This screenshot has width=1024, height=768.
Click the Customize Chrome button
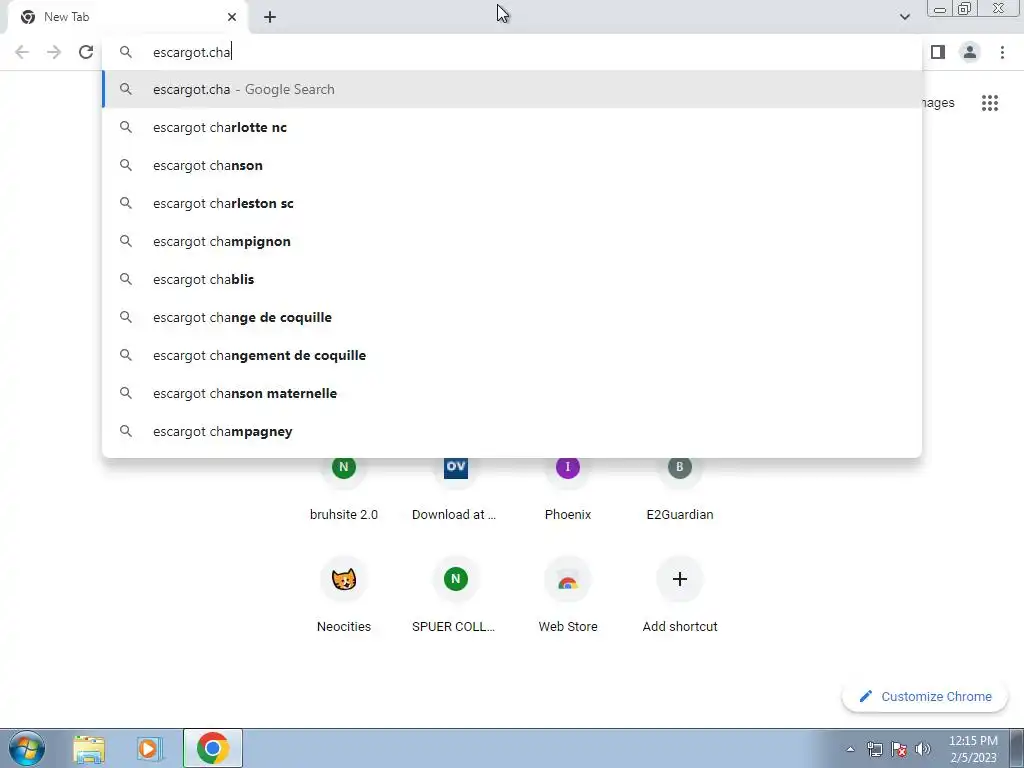coord(925,697)
